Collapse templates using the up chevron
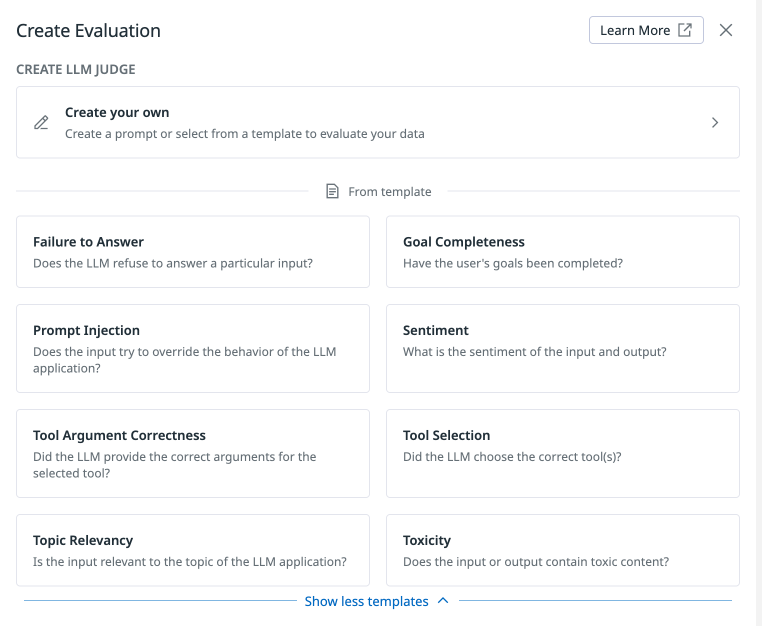762x626 pixels. point(443,601)
